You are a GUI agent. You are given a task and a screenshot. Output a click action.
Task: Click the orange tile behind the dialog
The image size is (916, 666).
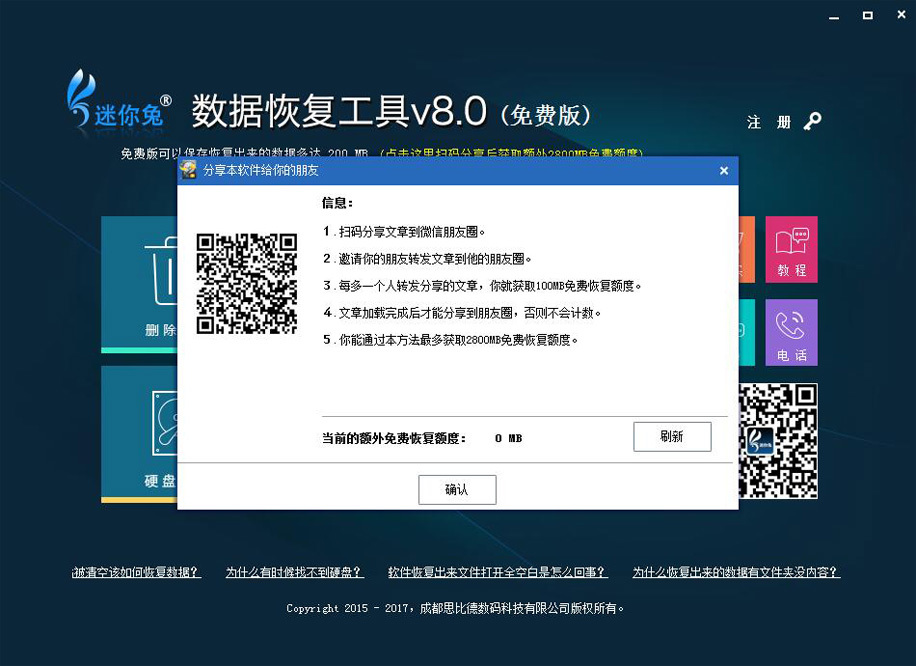(747, 249)
